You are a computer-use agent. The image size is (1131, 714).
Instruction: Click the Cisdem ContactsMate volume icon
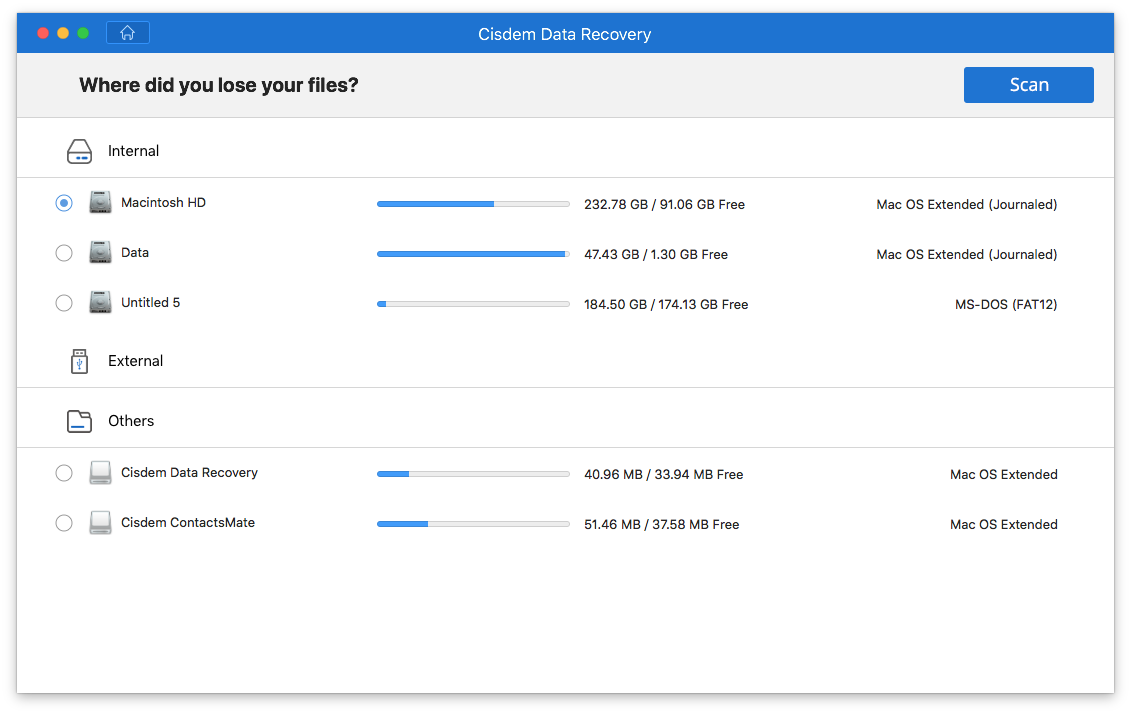(100, 523)
